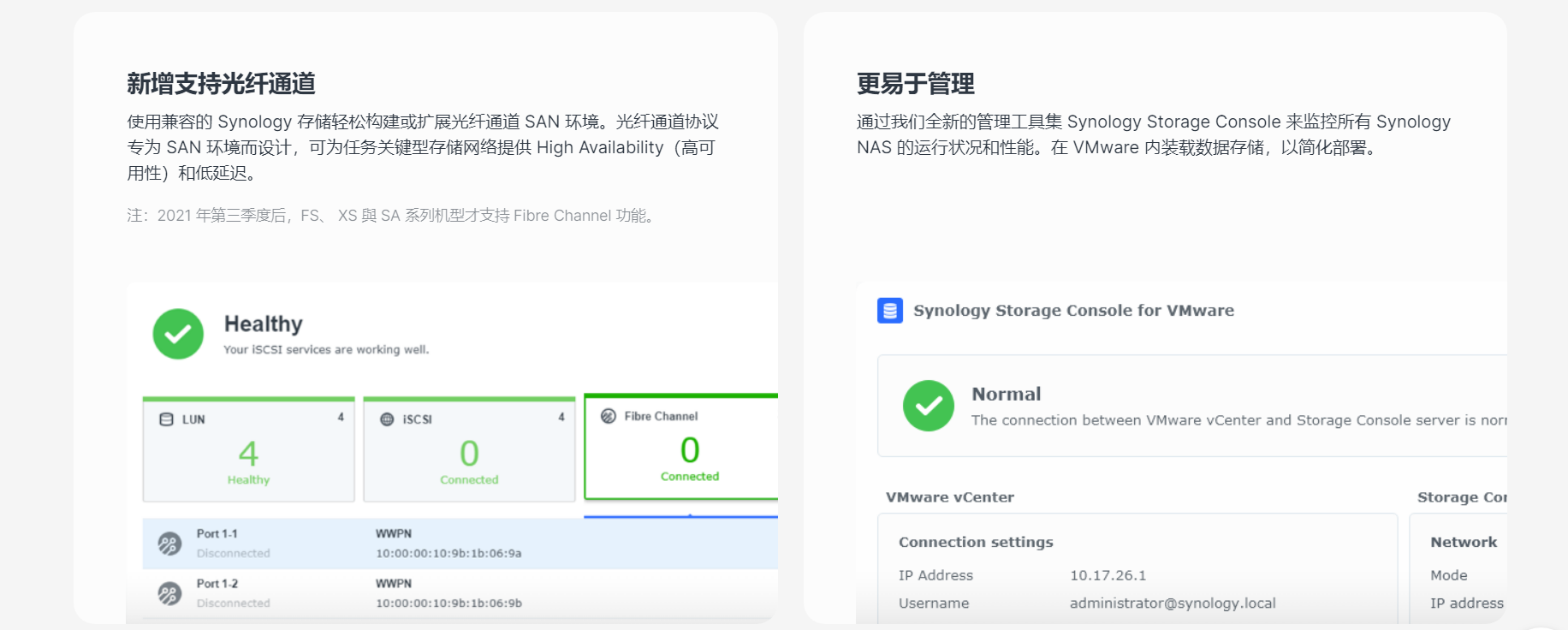Click the Synology Storage Console for VMware title
Image resolution: width=1568 pixels, height=630 pixels.
(1073, 311)
